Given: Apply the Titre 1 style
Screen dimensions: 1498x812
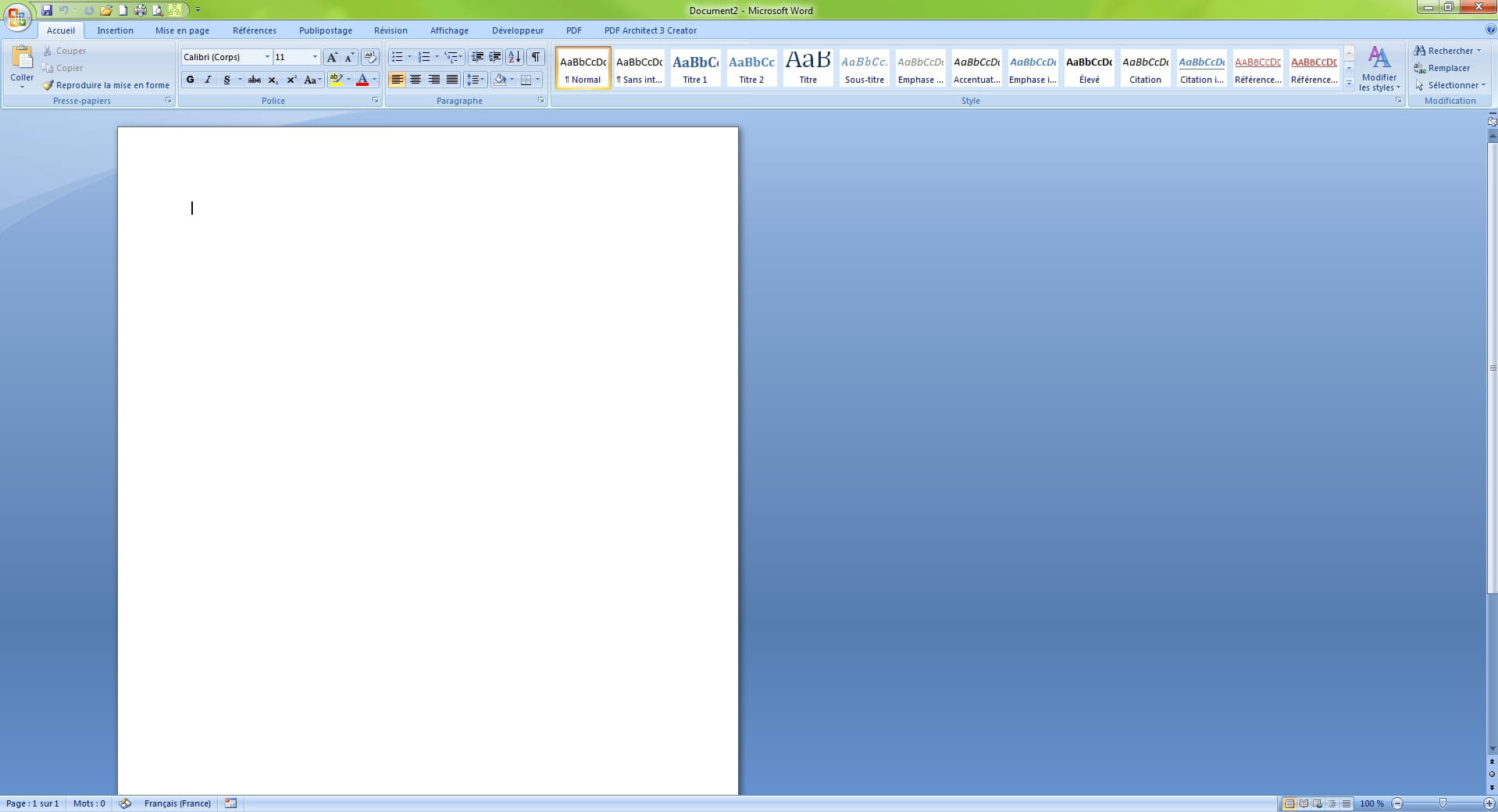Looking at the screenshot, I should pos(695,68).
